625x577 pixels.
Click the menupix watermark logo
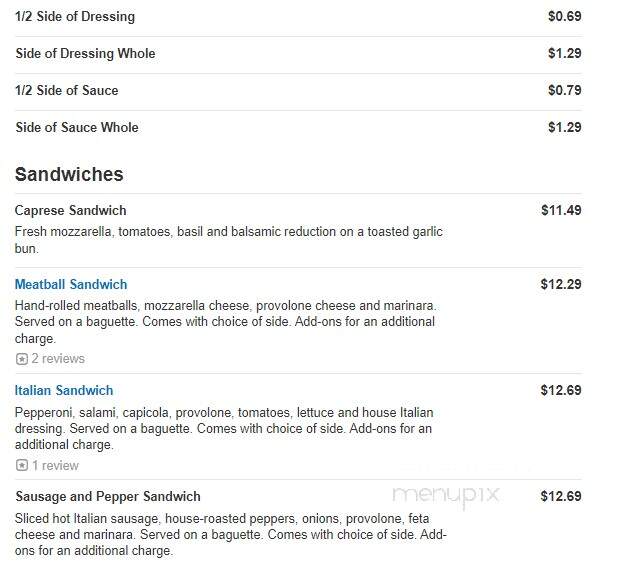[446, 496]
